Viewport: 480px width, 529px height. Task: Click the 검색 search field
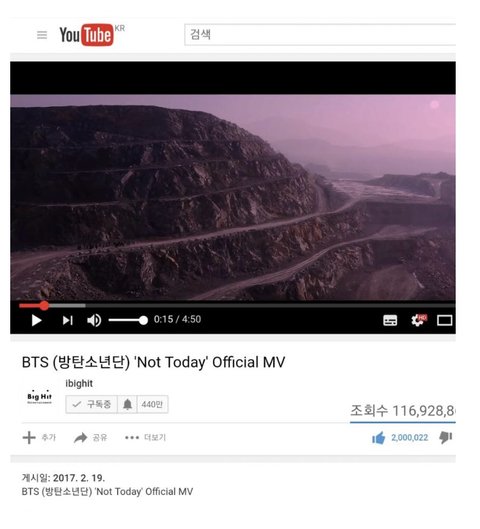320,34
